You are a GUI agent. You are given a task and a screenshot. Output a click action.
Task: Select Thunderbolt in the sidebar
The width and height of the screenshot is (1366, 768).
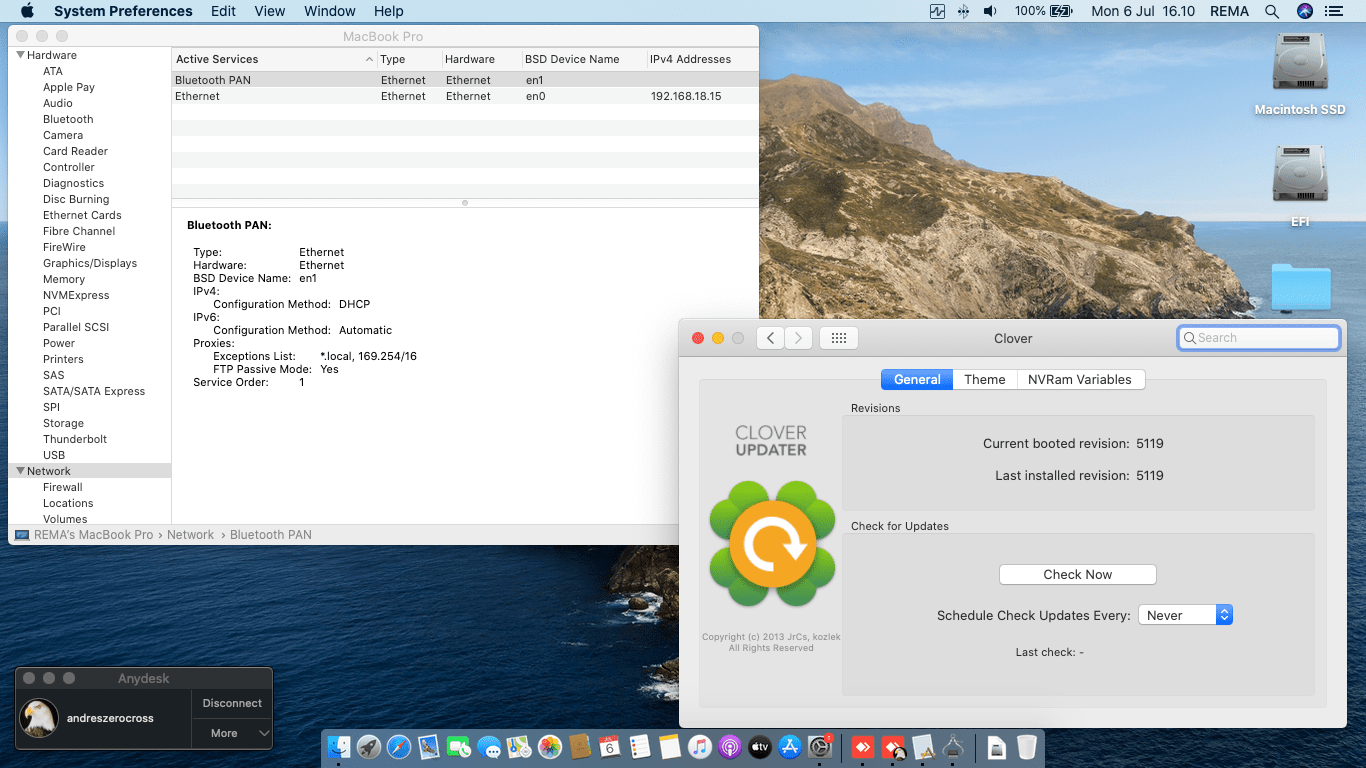(75, 439)
